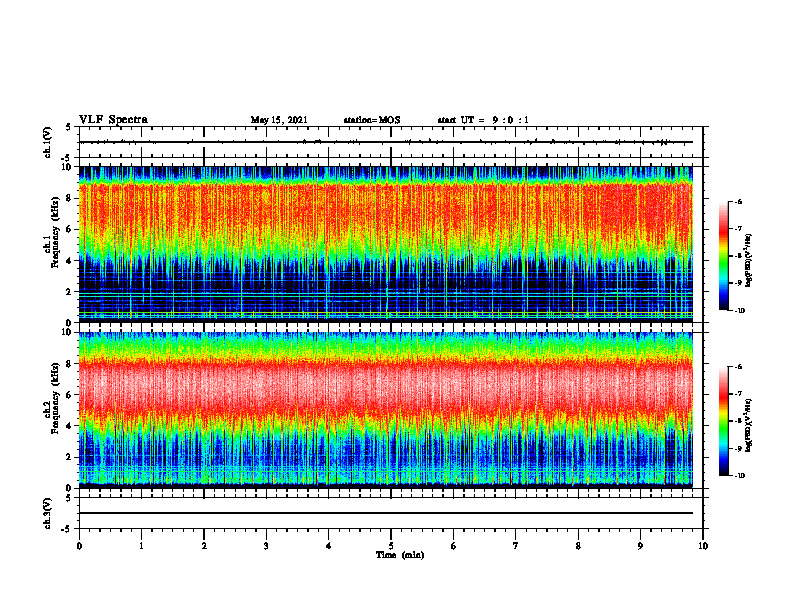Click the 'Time (min)' axis label
The image size is (792, 612).
(400, 555)
